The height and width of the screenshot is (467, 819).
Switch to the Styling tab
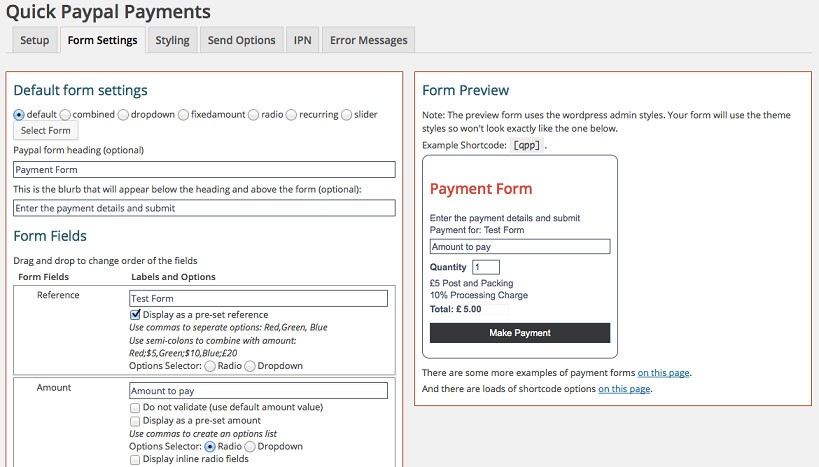(172, 40)
